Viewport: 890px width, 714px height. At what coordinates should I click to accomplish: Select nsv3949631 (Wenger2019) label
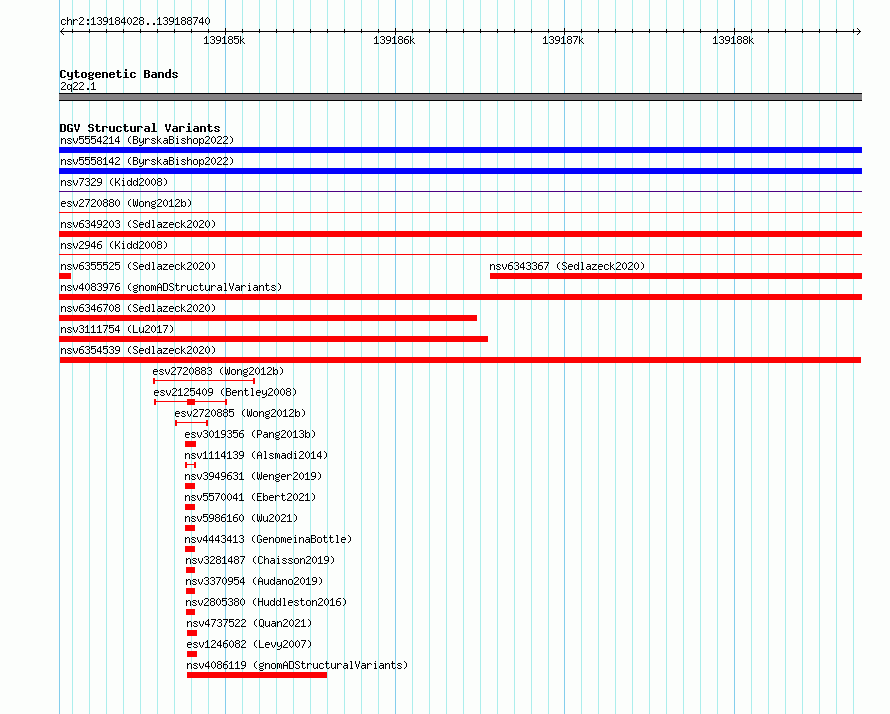click(253, 476)
